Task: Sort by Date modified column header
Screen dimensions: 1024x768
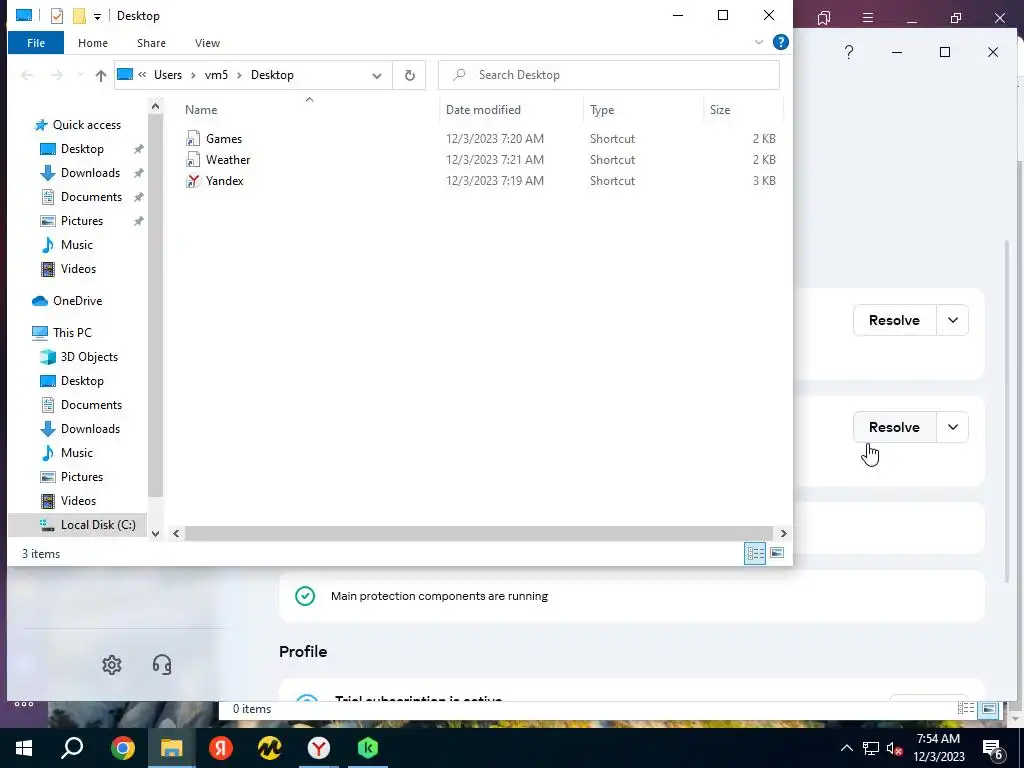Action: coord(511,110)
